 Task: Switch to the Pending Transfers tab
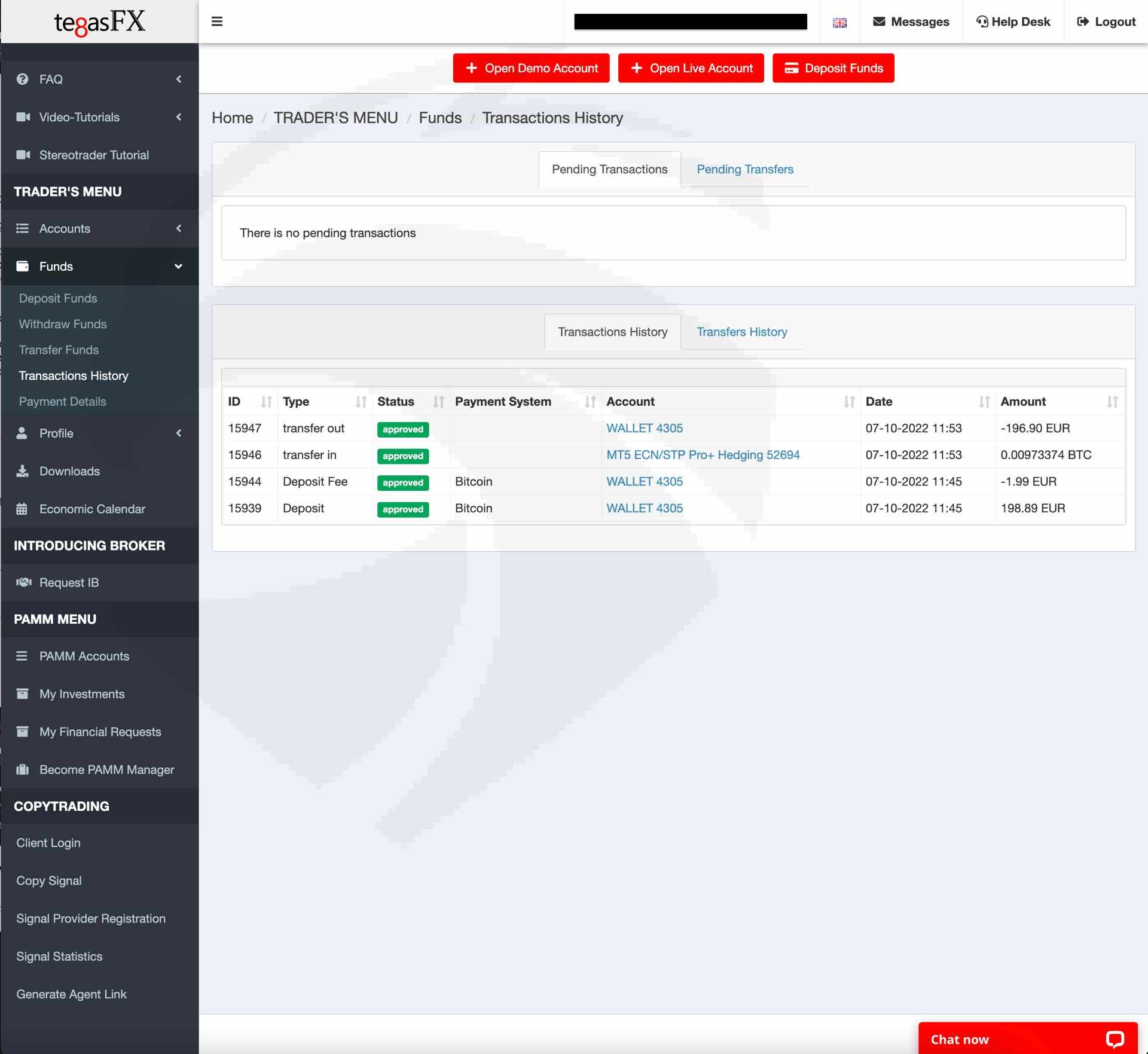pos(745,169)
